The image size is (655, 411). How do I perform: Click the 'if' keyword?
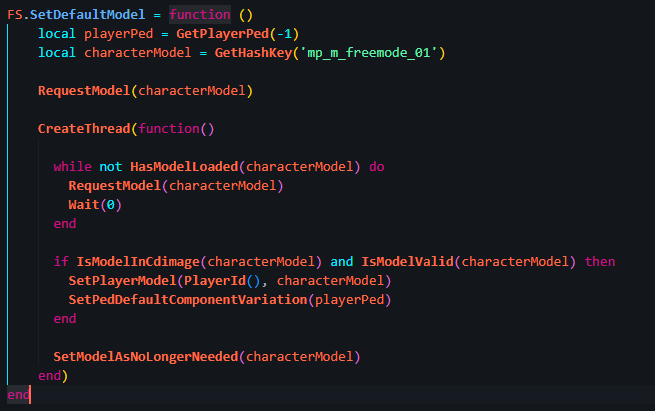click(x=61, y=261)
